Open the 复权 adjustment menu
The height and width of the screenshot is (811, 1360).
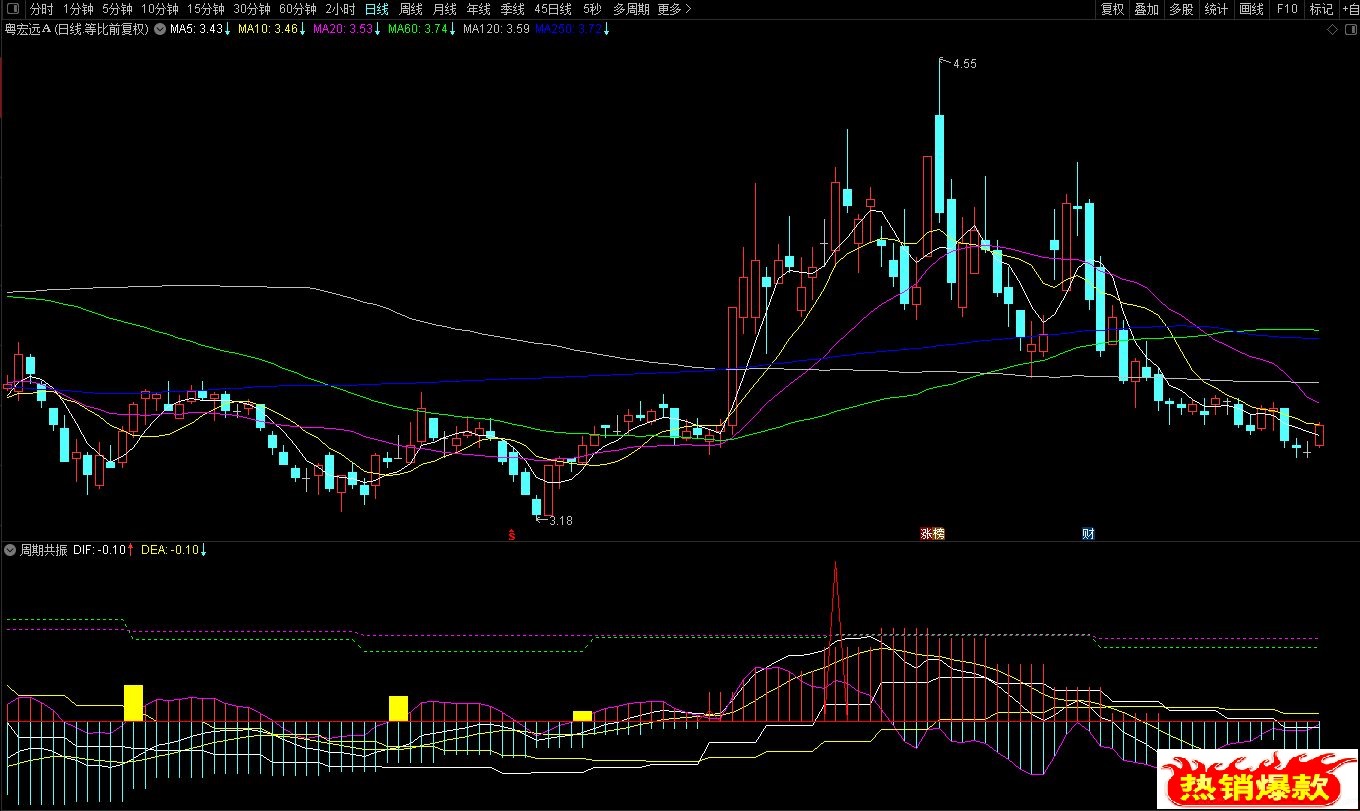(1112, 9)
